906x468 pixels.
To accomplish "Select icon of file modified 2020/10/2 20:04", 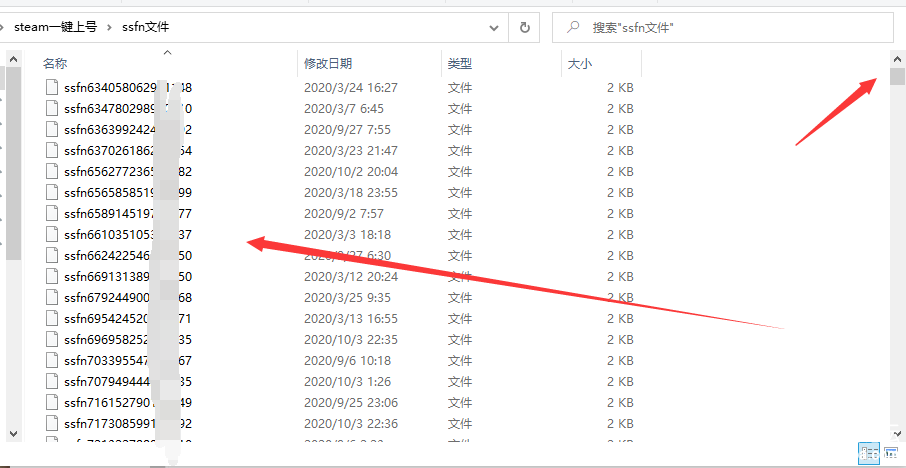I will 52,171.
